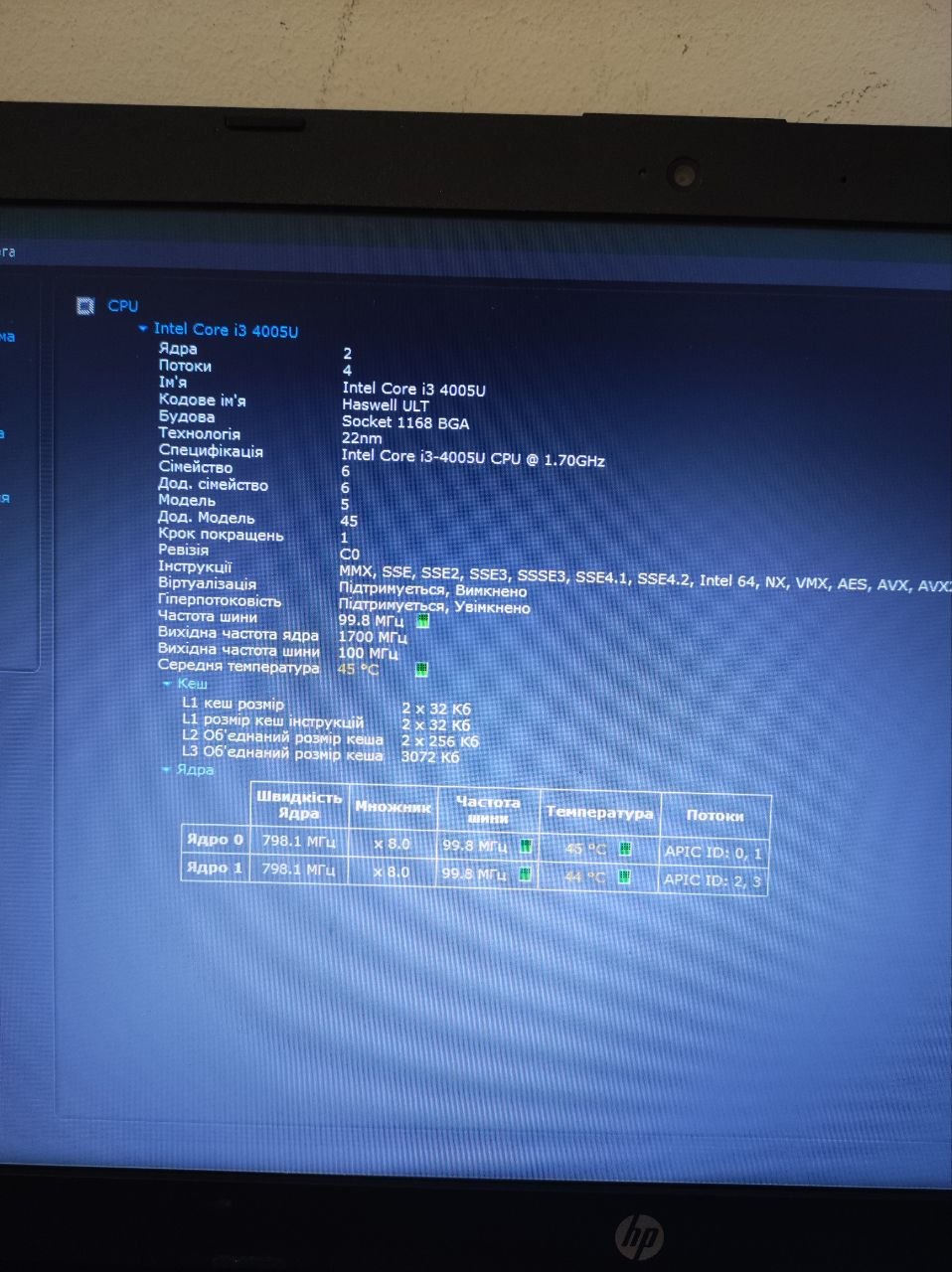This screenshot has width=952, height=1272.
Task: Click the Потоки row with value 4
Action: (255, 368)
